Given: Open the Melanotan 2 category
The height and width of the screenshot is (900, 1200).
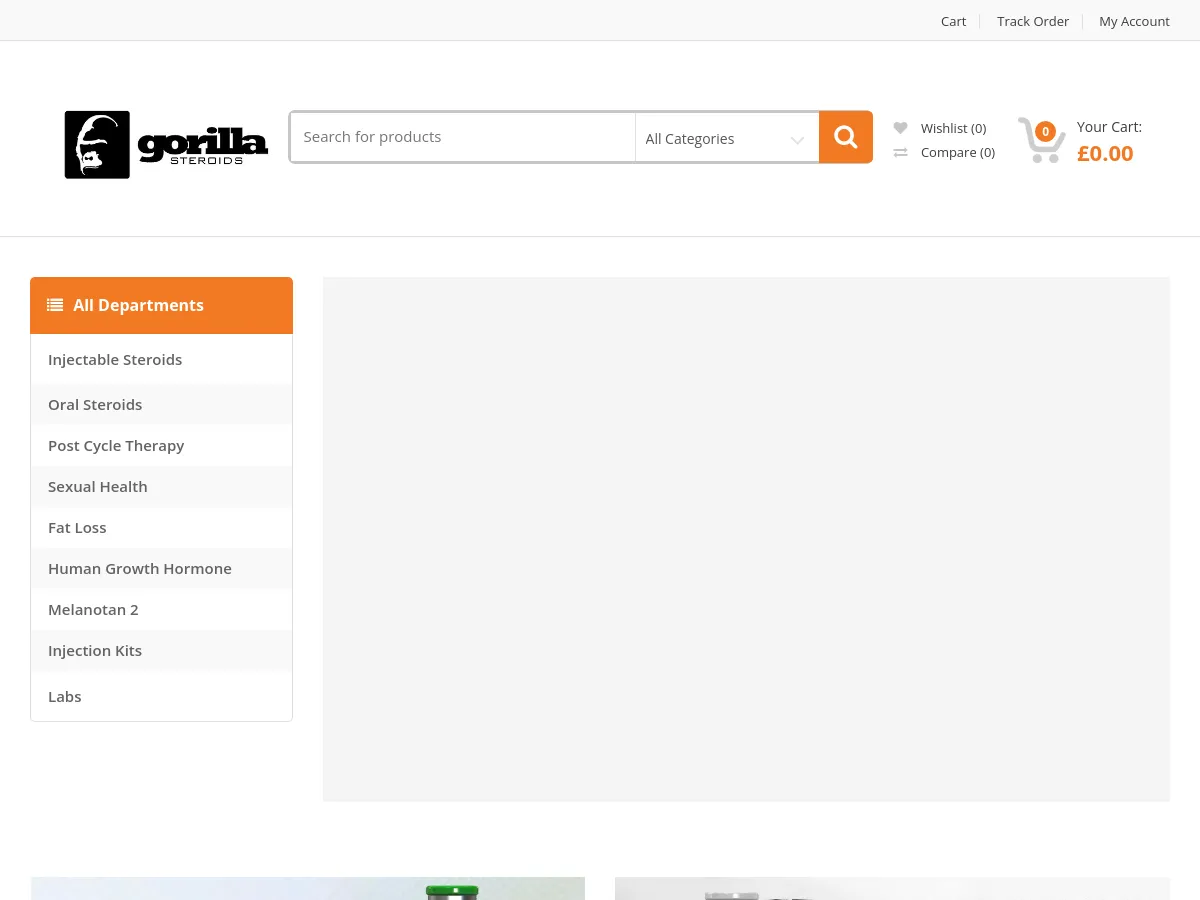Looking at the screenshot, I should pos(93,609).
